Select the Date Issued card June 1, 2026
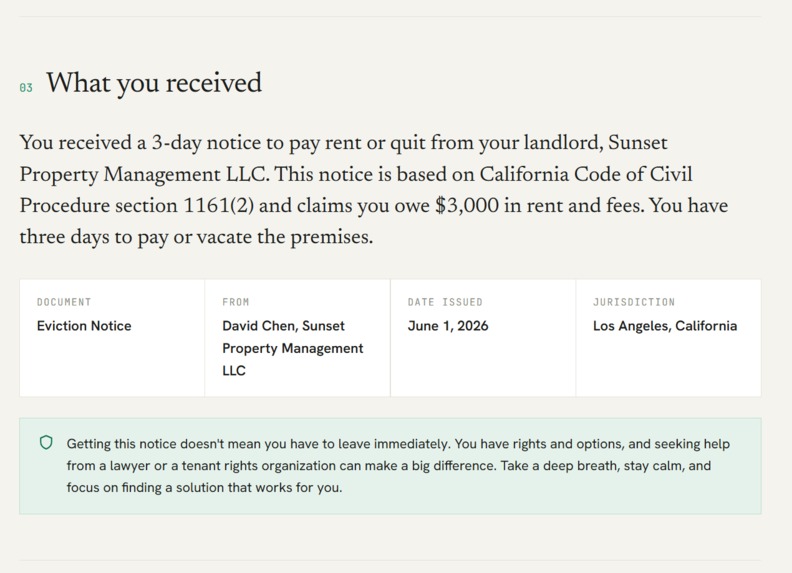The image size is (792, 573). click(x=483, y=338)
